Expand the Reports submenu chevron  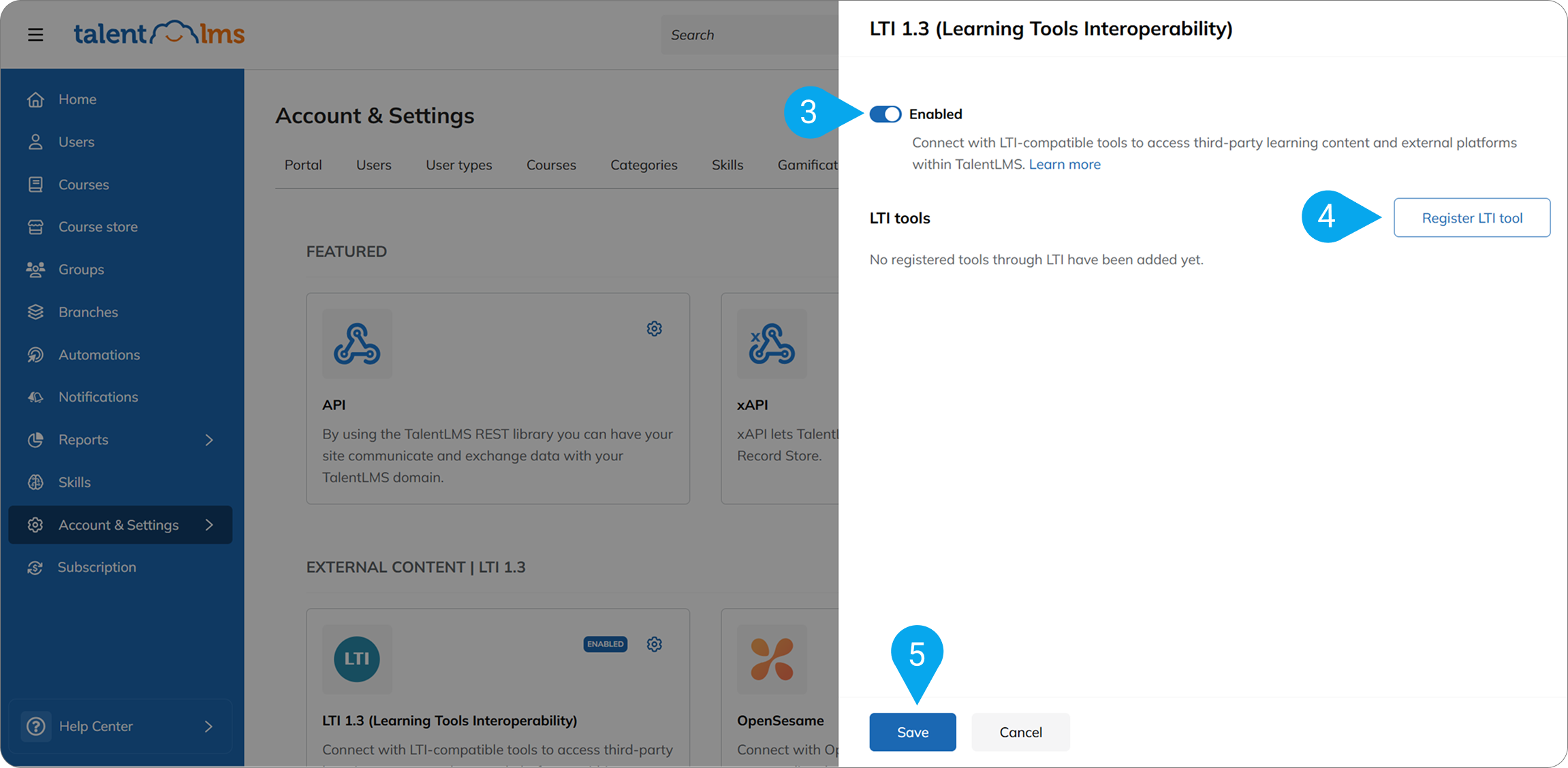(209, 440)
